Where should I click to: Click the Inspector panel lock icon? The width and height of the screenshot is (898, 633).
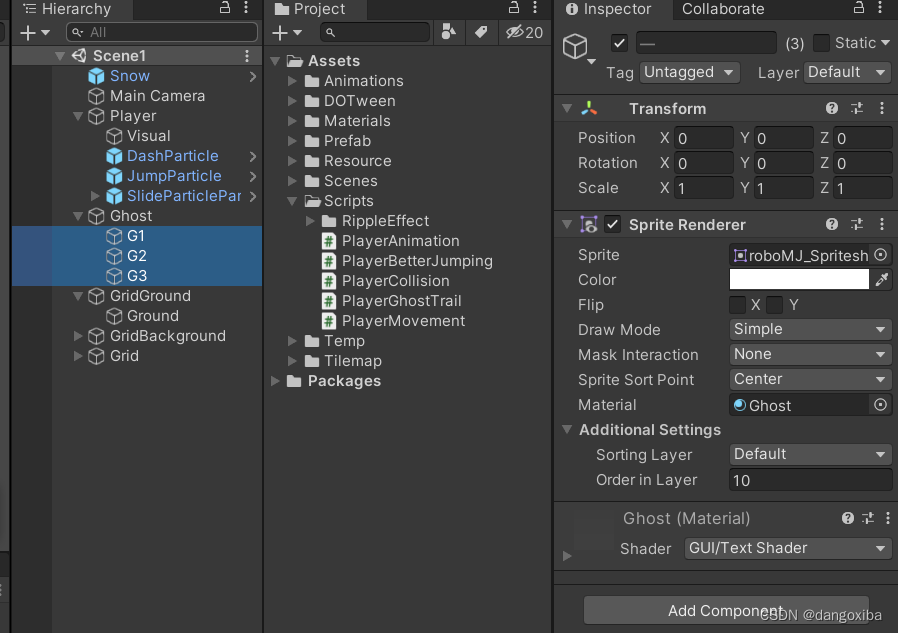[x=858, y=8]
